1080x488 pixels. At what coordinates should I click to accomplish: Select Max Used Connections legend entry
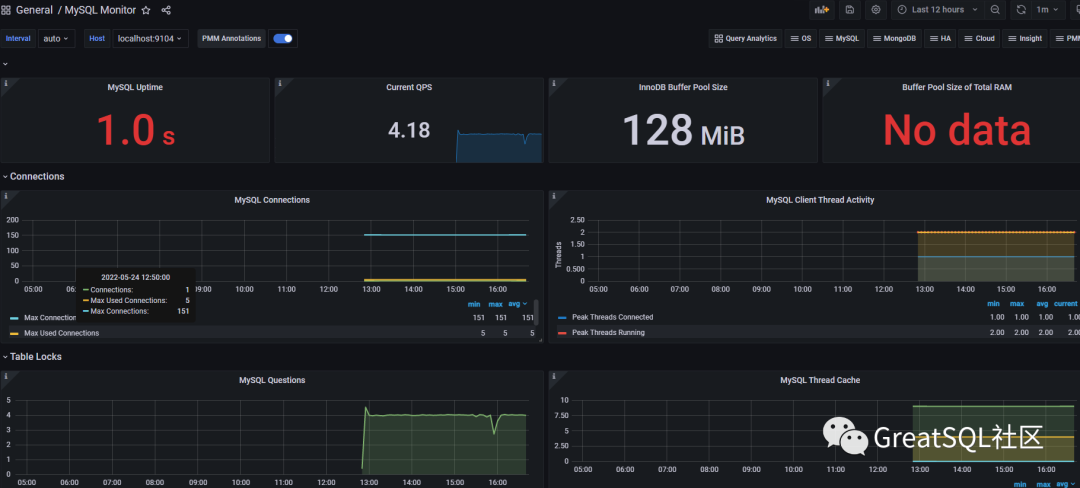[x=61, y=333]
